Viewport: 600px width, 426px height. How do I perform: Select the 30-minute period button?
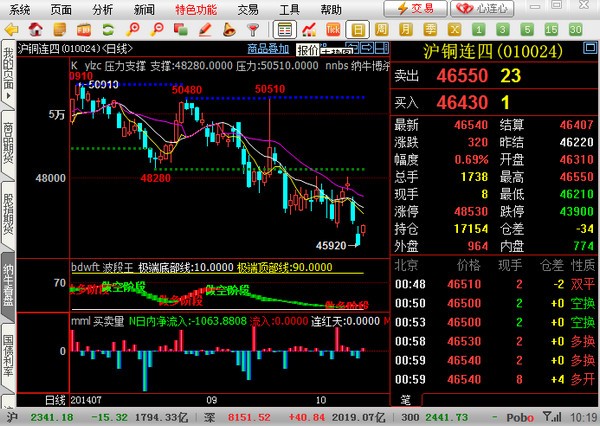coord(576,29)
